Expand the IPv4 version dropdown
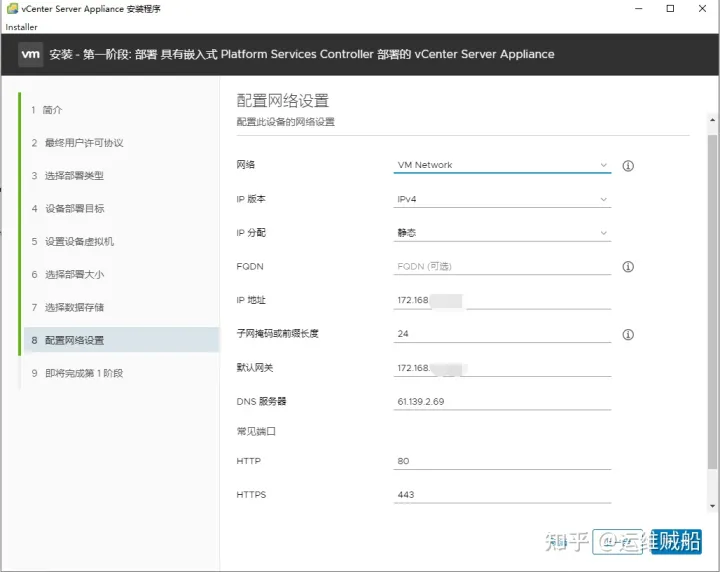 tap(502, 199)
